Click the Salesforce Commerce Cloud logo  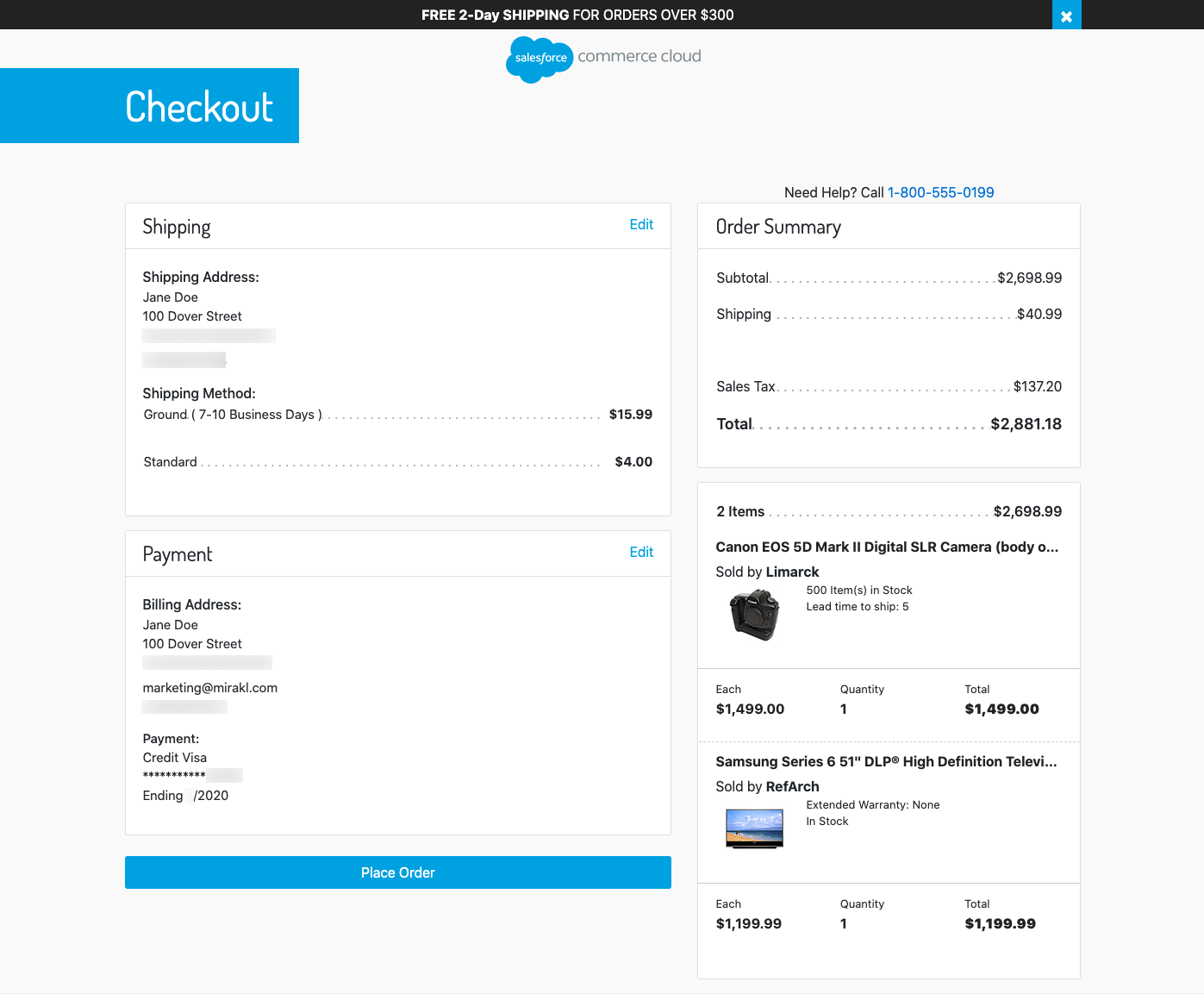[603, 58]
